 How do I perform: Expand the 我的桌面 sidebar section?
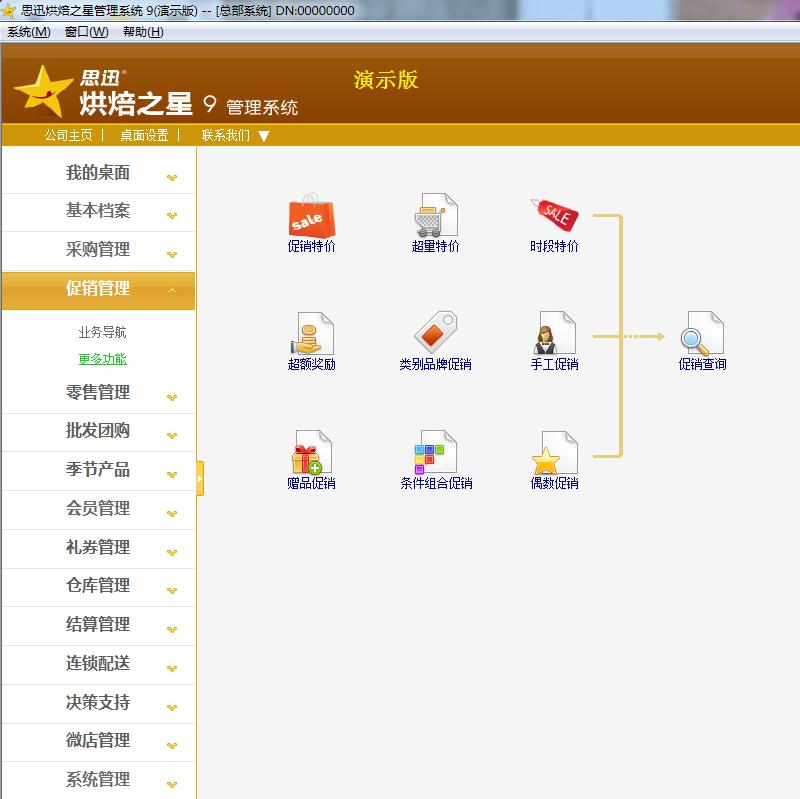(x=98, y=173)
